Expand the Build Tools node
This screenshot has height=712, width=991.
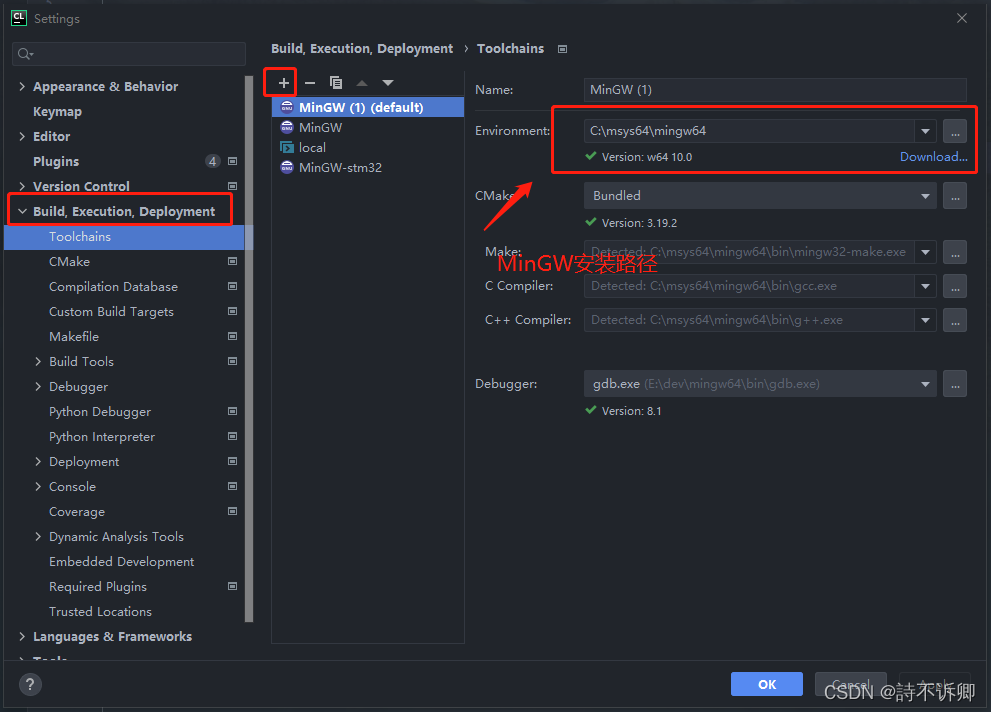point(38,361)
